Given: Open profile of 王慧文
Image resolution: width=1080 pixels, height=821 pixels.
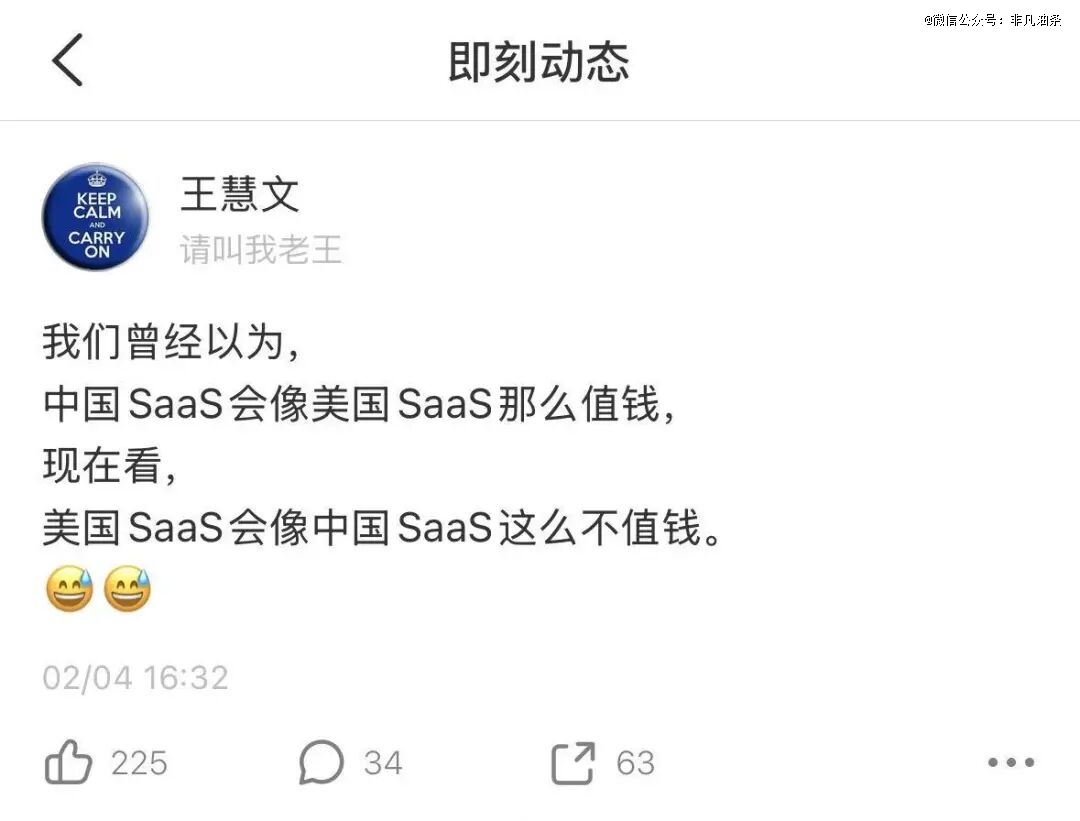Looking at the screenshot, I should (240, 194).
